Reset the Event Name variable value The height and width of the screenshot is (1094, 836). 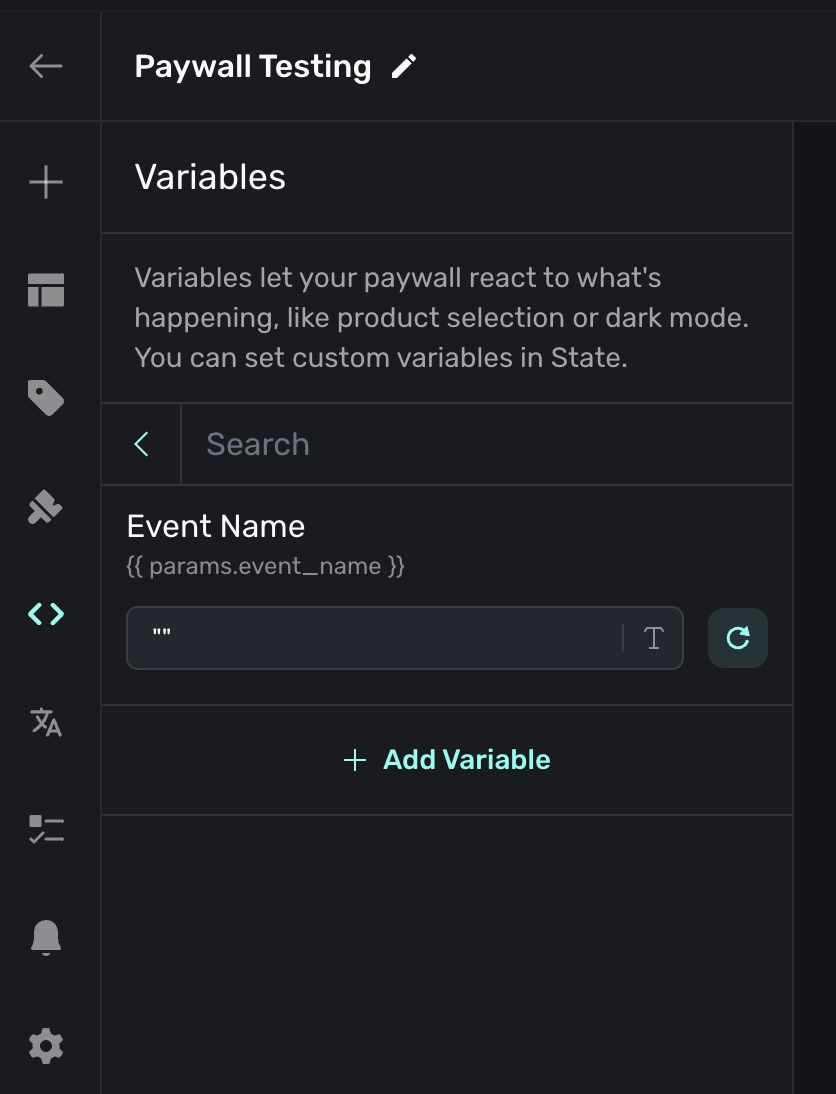click(x=738, y=638)
